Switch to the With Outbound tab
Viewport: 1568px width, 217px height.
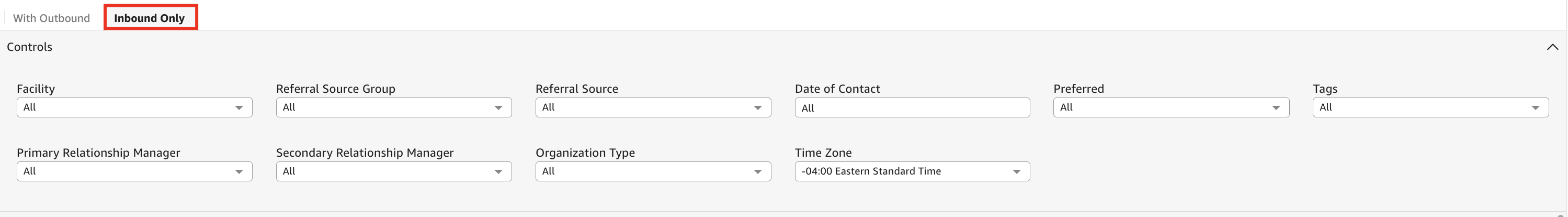tap(51, 18)
